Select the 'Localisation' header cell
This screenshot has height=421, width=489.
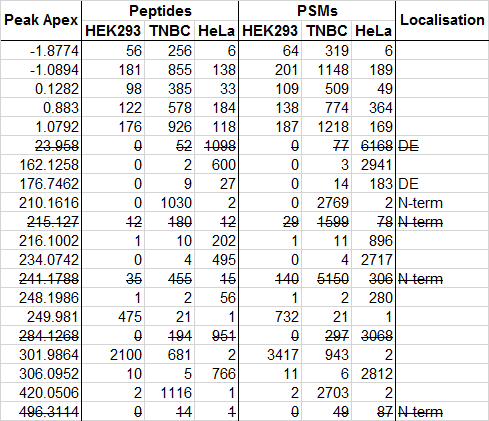click(x=442, y=20)
